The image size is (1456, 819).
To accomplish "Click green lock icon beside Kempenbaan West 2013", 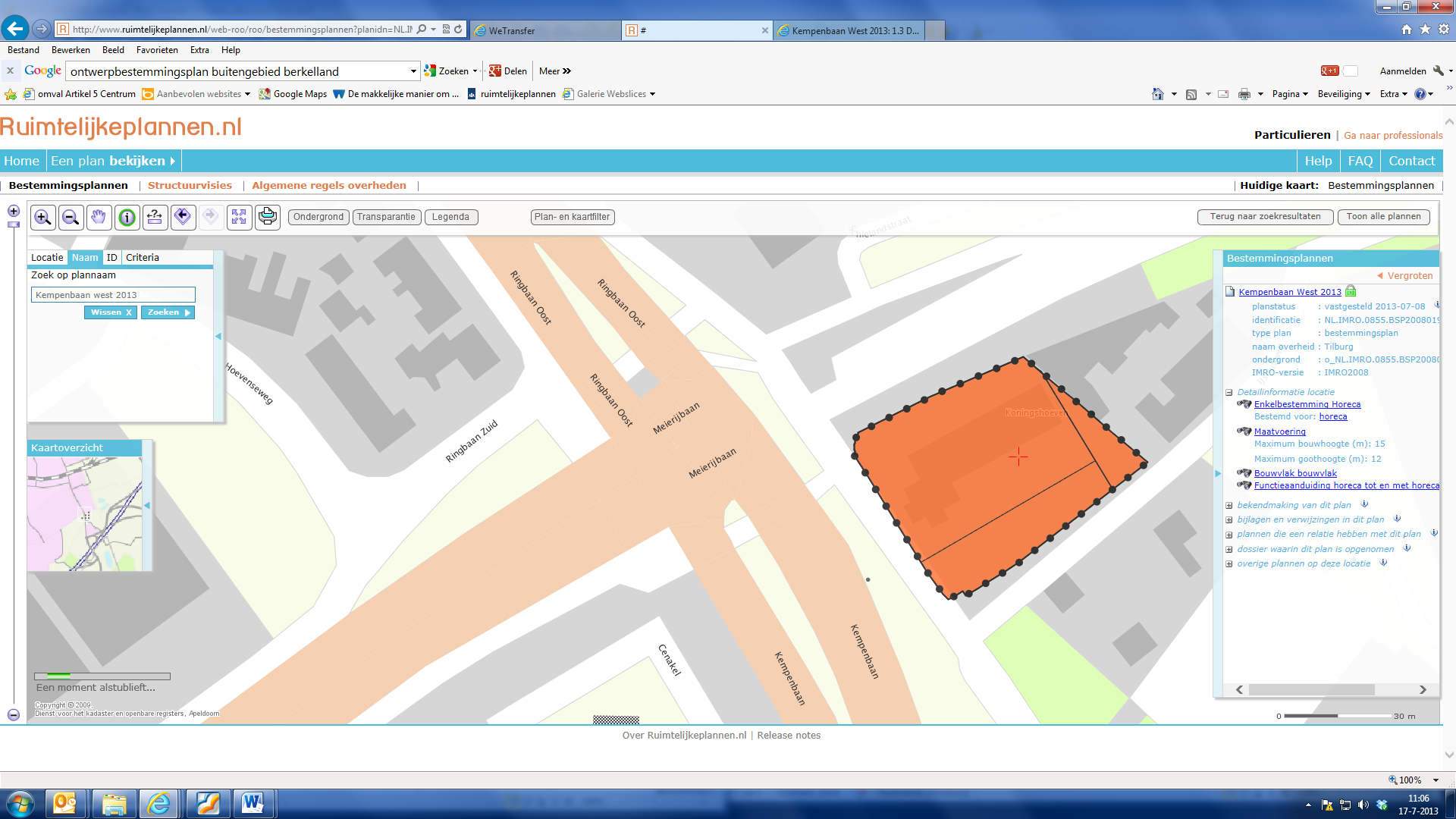I will pos(1351,291).
